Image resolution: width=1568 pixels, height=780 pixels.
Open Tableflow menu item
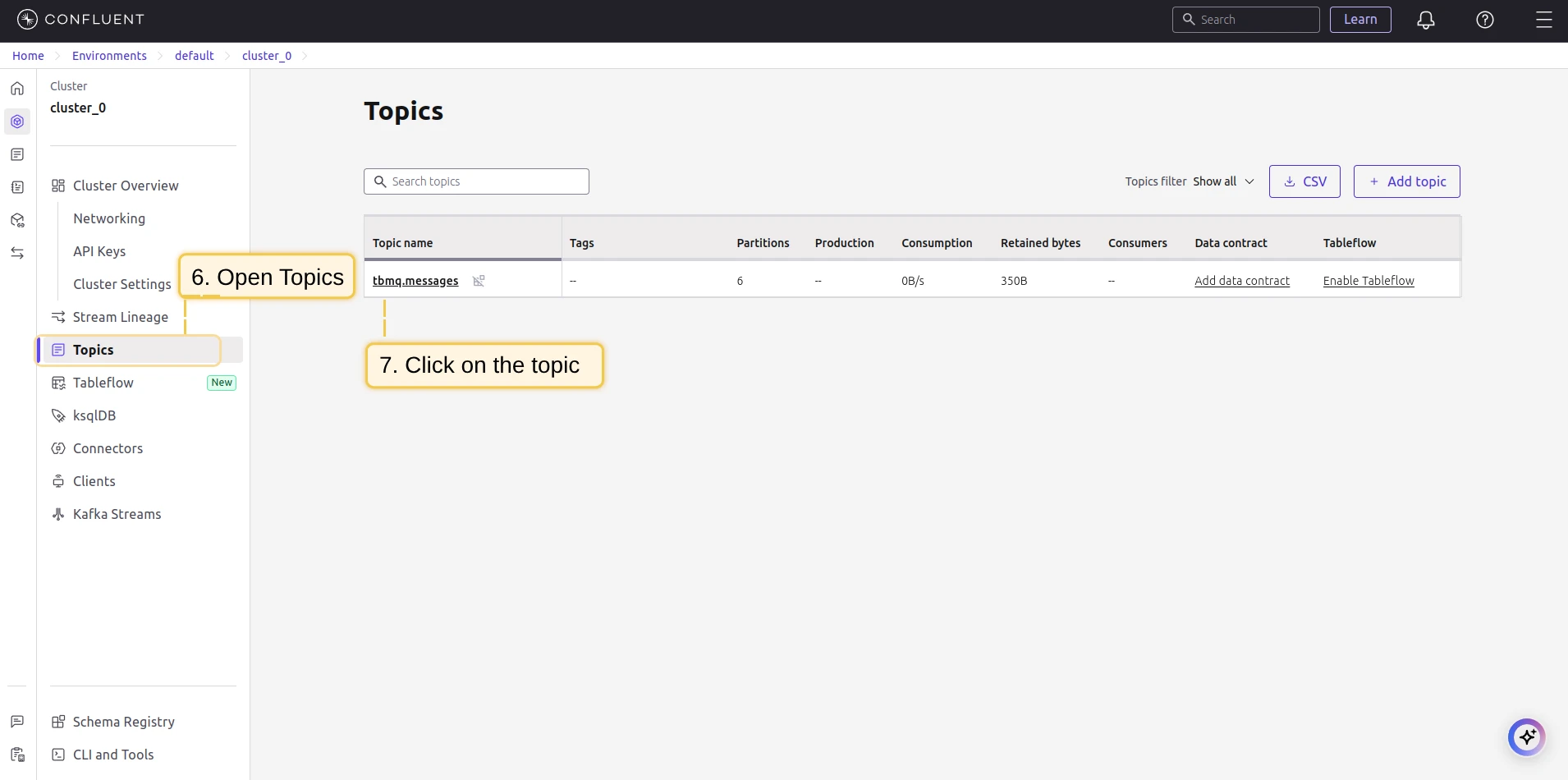(103, 383)
